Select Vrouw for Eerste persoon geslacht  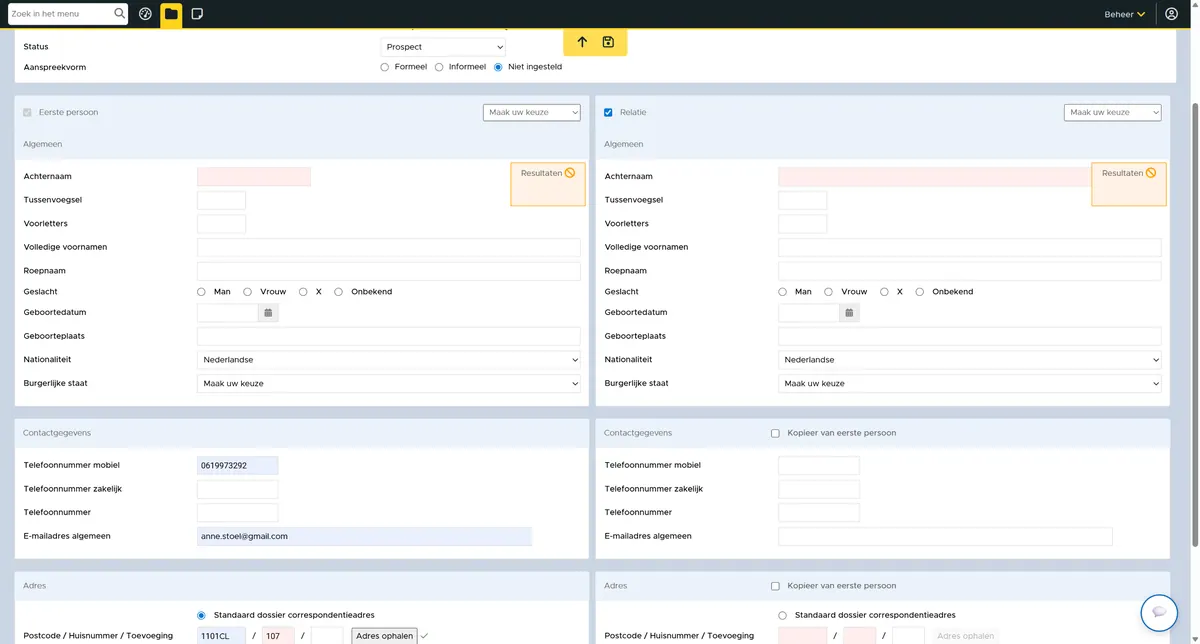coord(247,292)
